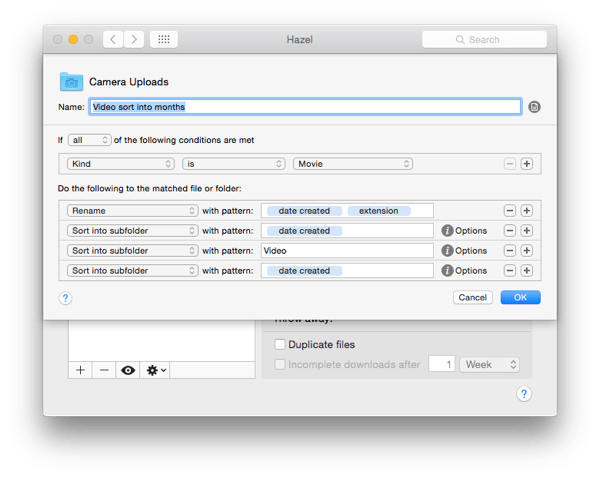Image resolution: width=600 pixels, height=478 pixels.
Task: Toggle the eye preview button below the list
Action: point(128,370)
